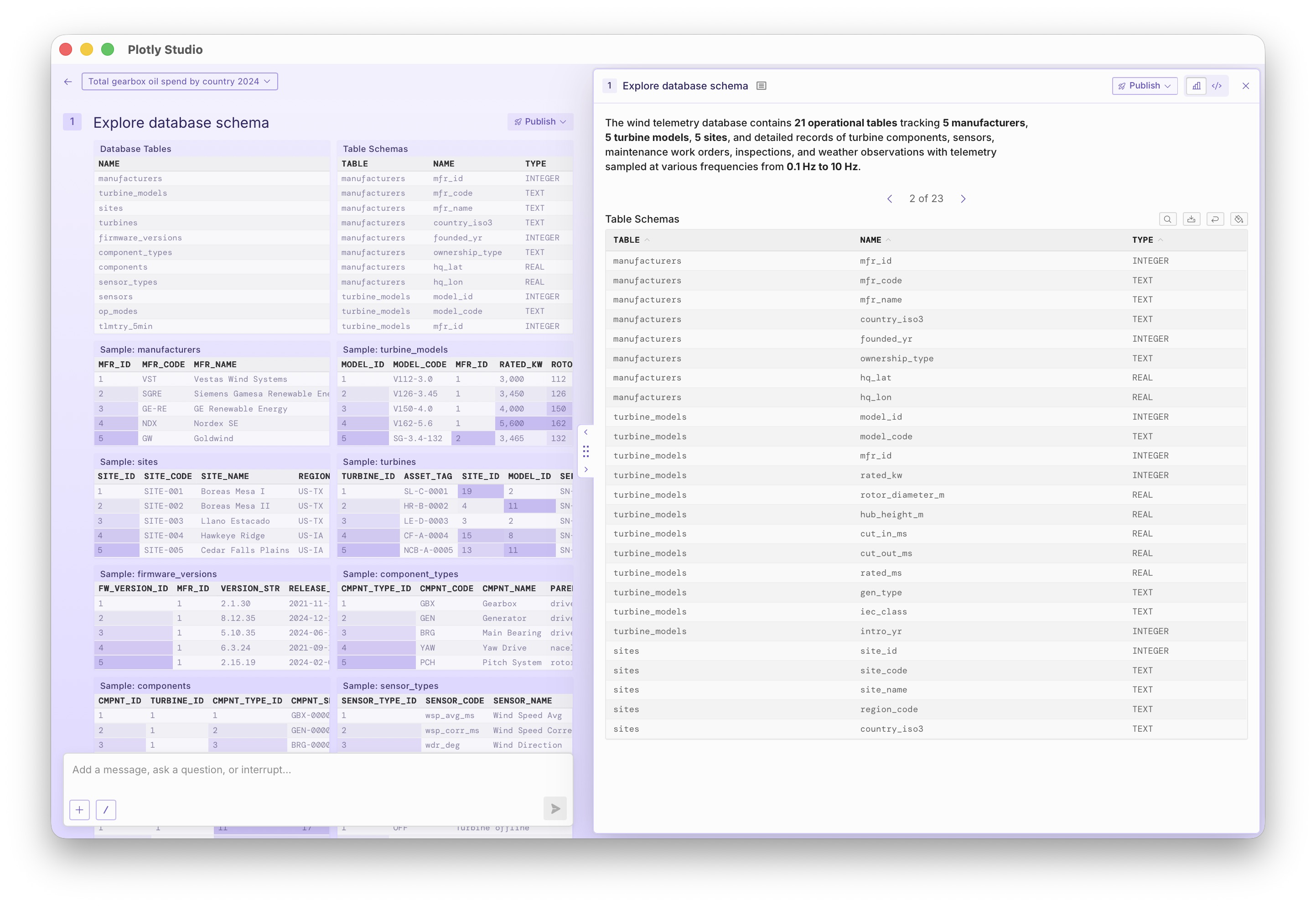Click 'site_code' in side panel table

[x=884, y=671]
